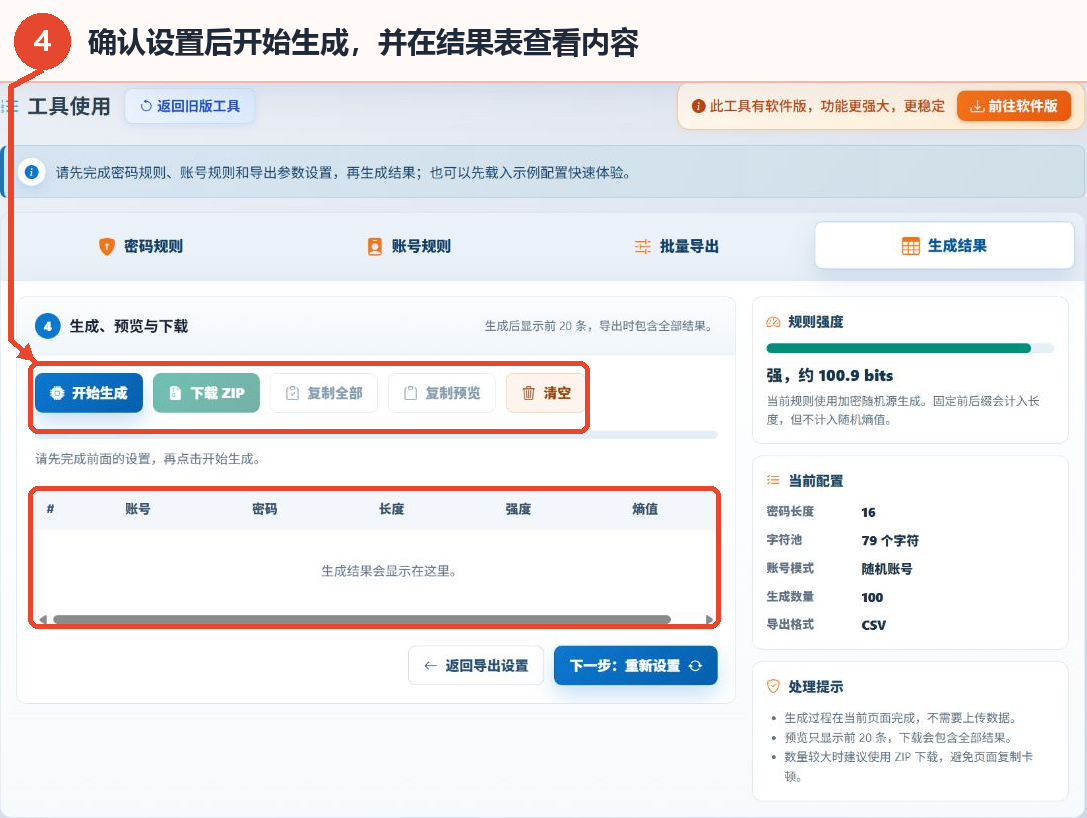
Task: Click the refresh icon in 返回旧版工具
Action: tap(146, 106)
